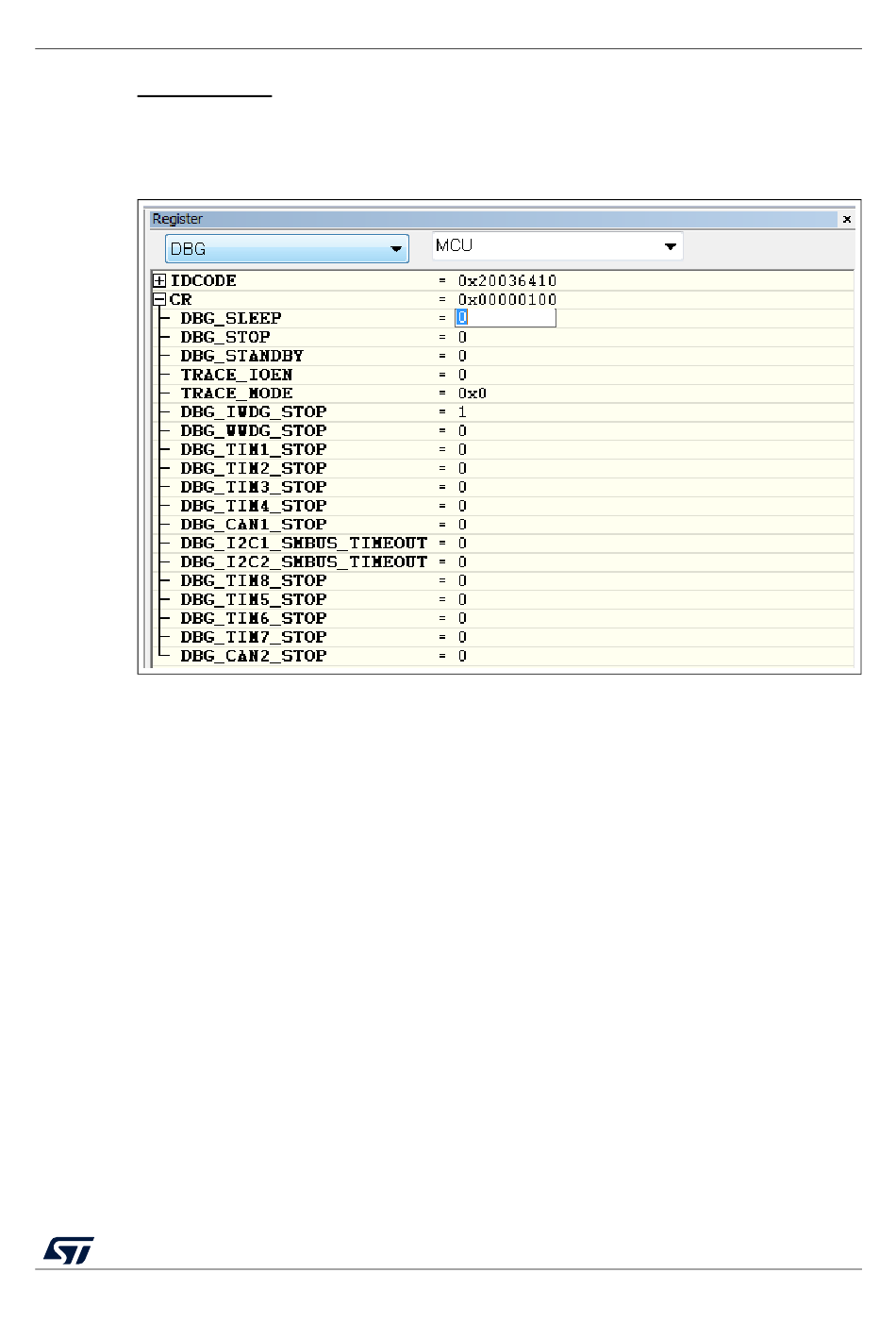The width and height of the screenshot is (896, 1340).
Task: Click the IDCODE value 0x20036410
Action: (x=507, y=280)
